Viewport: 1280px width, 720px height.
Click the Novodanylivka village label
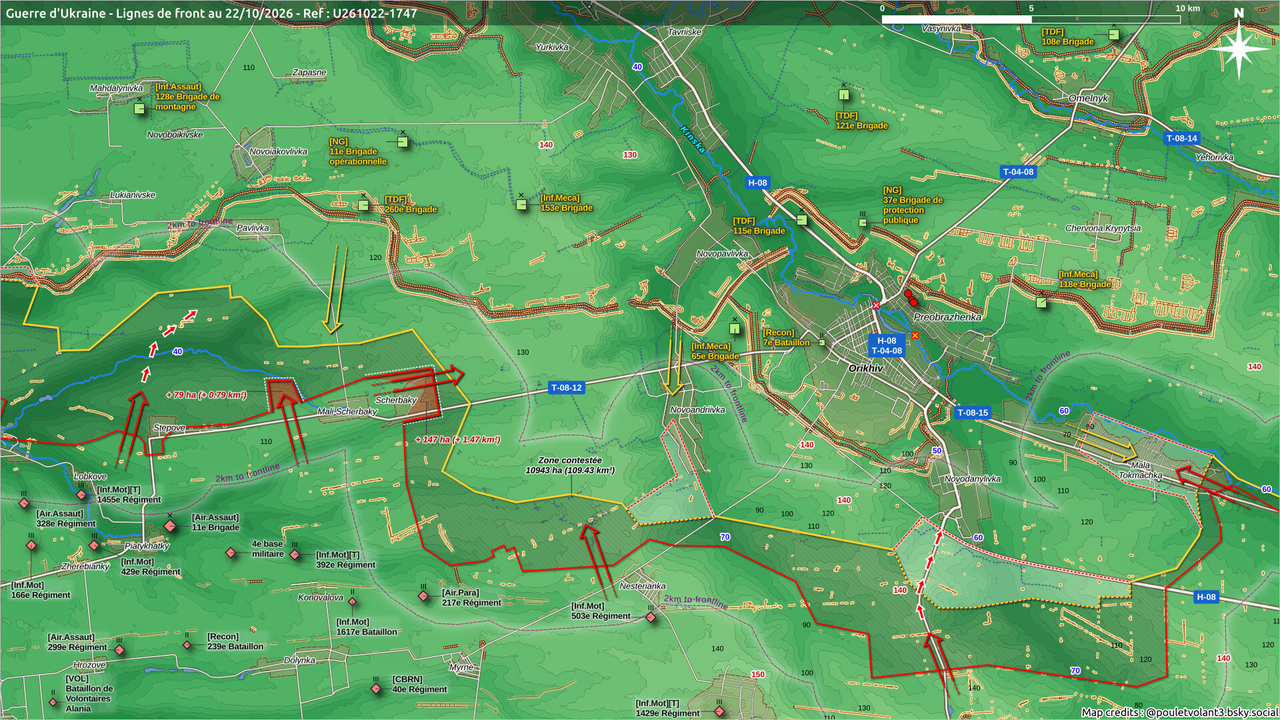[972, 479]
